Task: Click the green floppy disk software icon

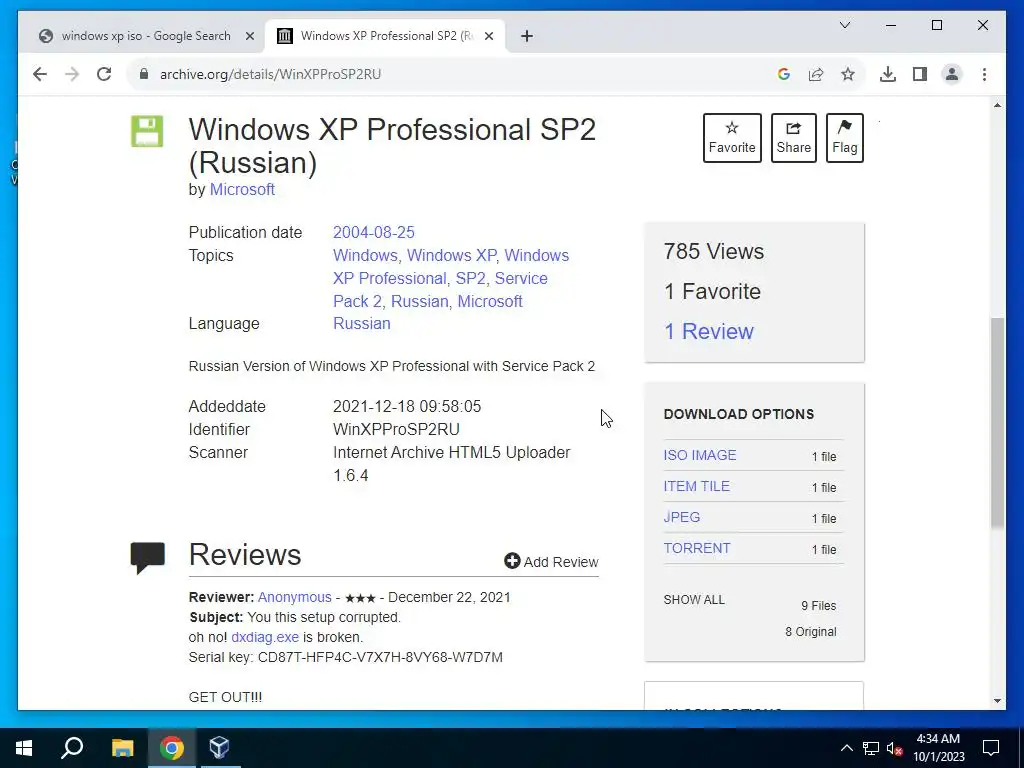Action: click(x=147, y=131)
